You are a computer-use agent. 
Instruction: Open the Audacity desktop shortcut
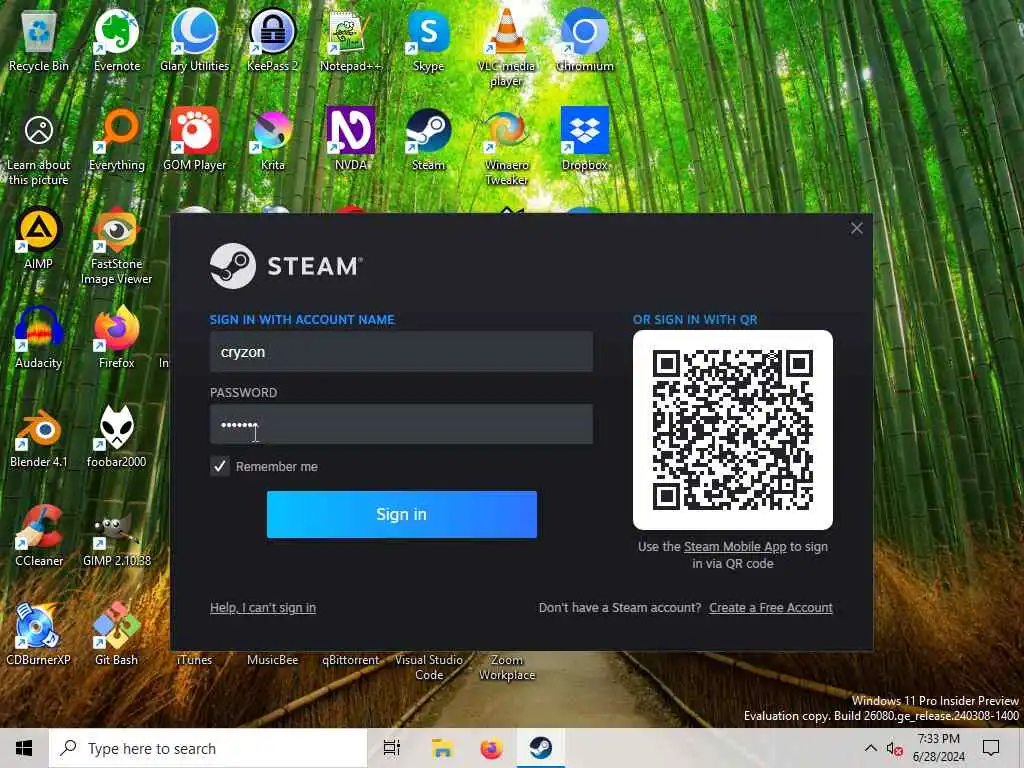39,338
